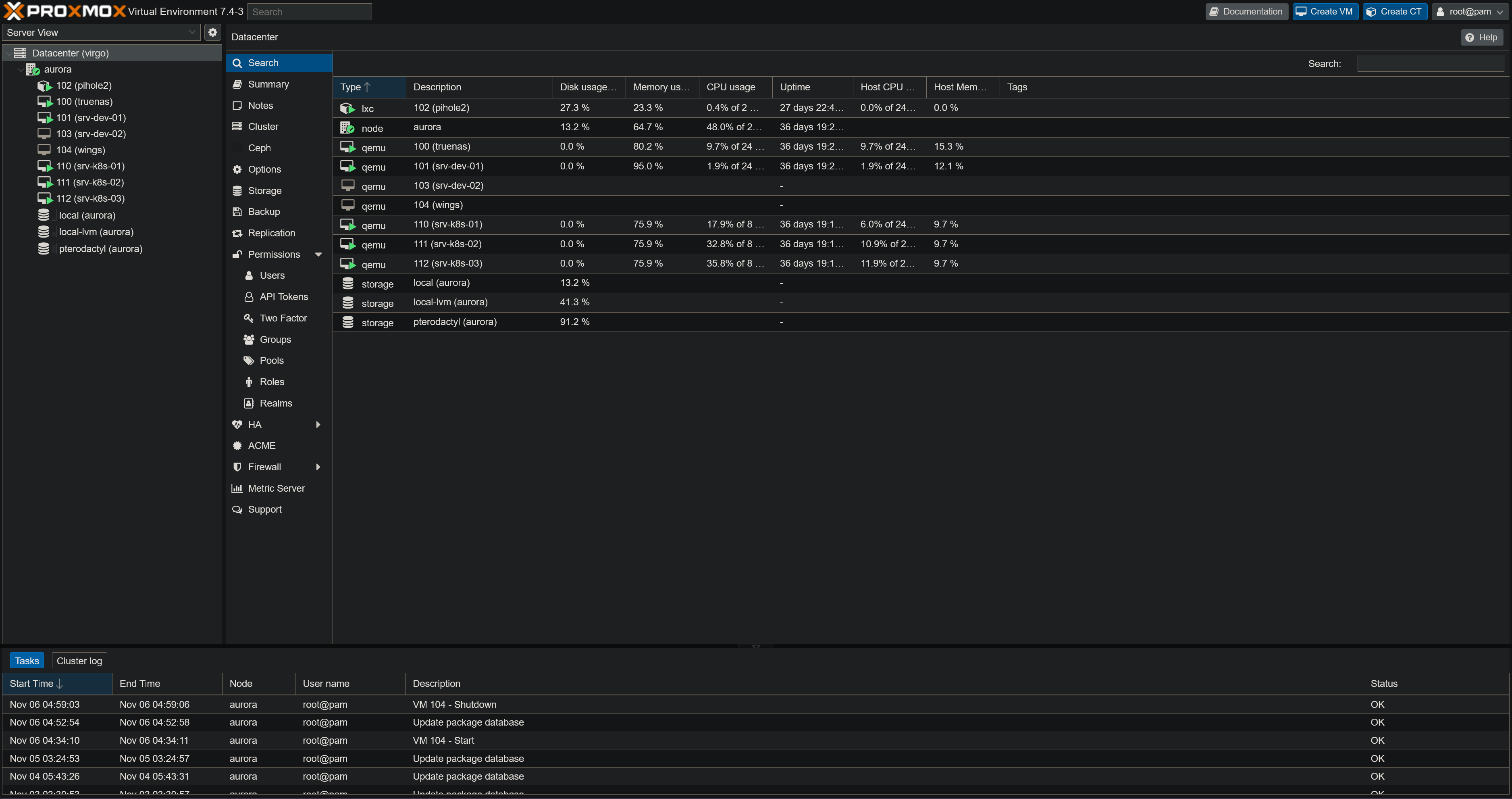Select the pihole2 container icon in tree
This screenshot has width=1512, height=799.
tap(45, 86)
